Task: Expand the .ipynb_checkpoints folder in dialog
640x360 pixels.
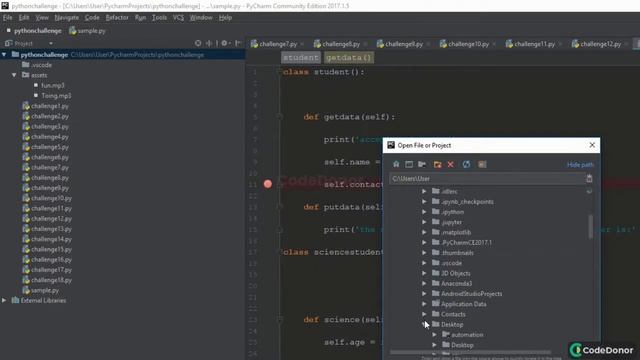Action: (424, 202)
